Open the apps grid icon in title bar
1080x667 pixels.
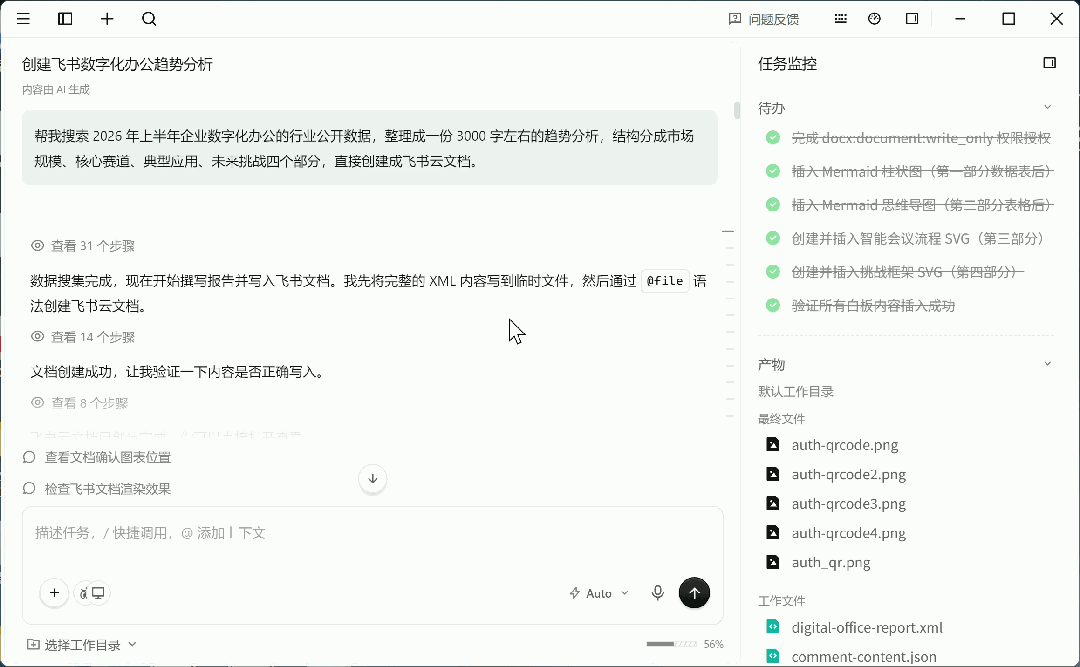pos(840,19)
